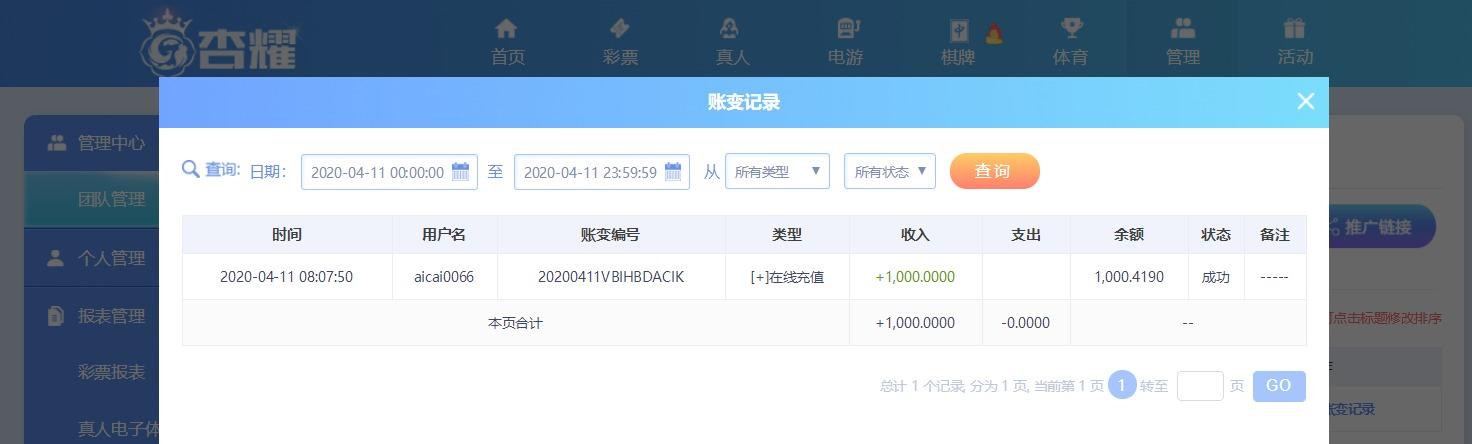Click the 首页 home icon
The height and width of the screenshot is (444, 1472).
[507, 28]
